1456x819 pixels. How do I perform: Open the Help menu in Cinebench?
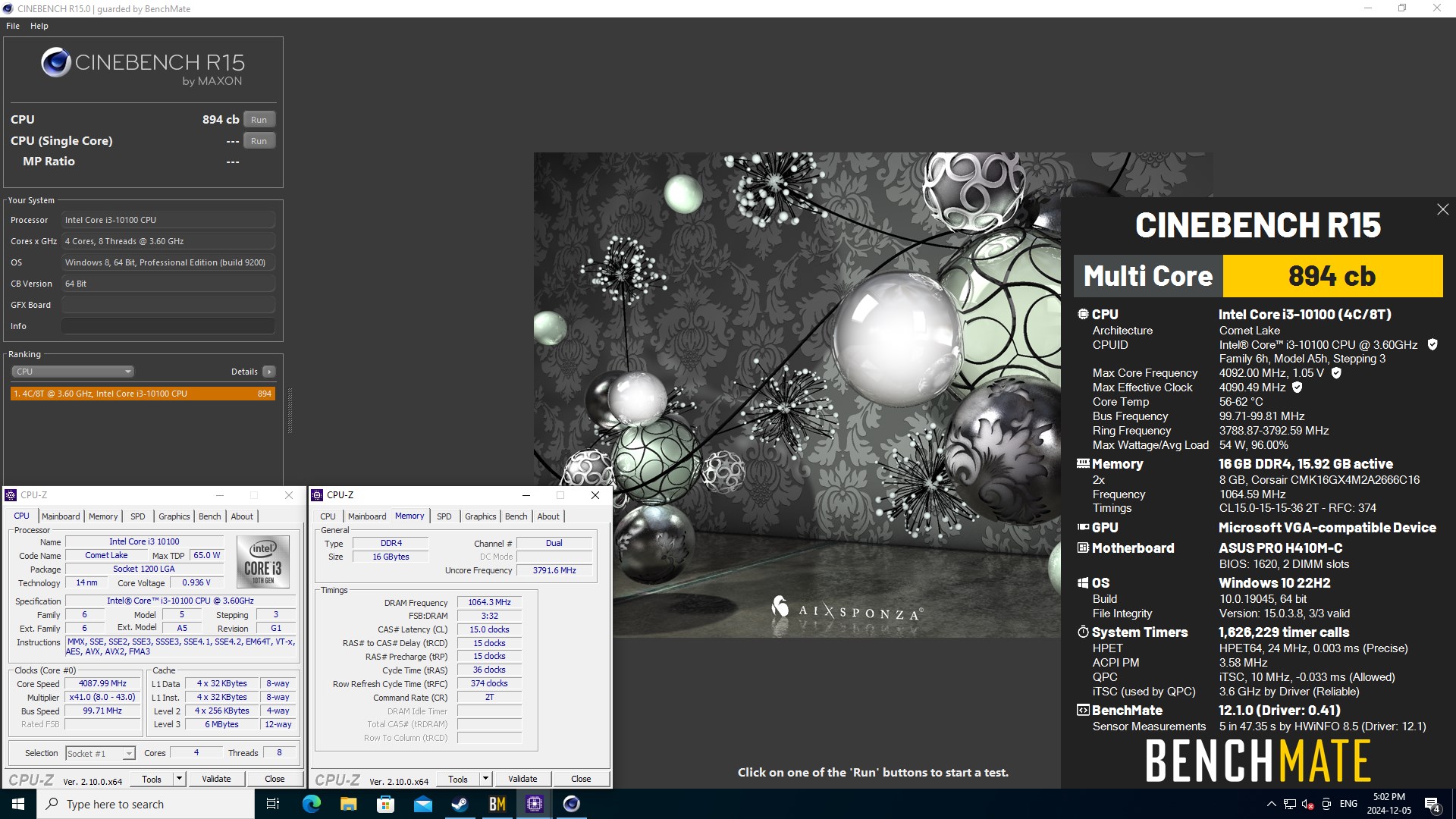click(x=39, y=26)
